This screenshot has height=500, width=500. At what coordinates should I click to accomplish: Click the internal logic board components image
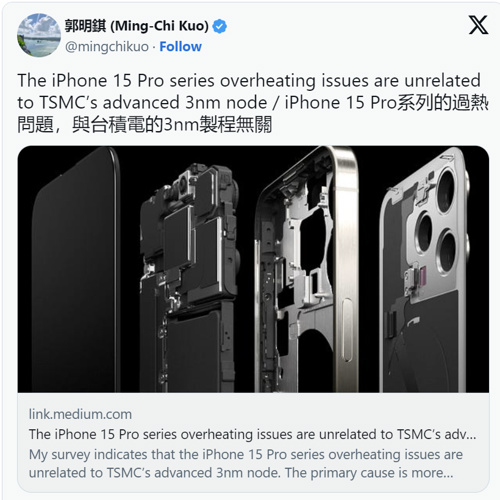click(189, 277)
